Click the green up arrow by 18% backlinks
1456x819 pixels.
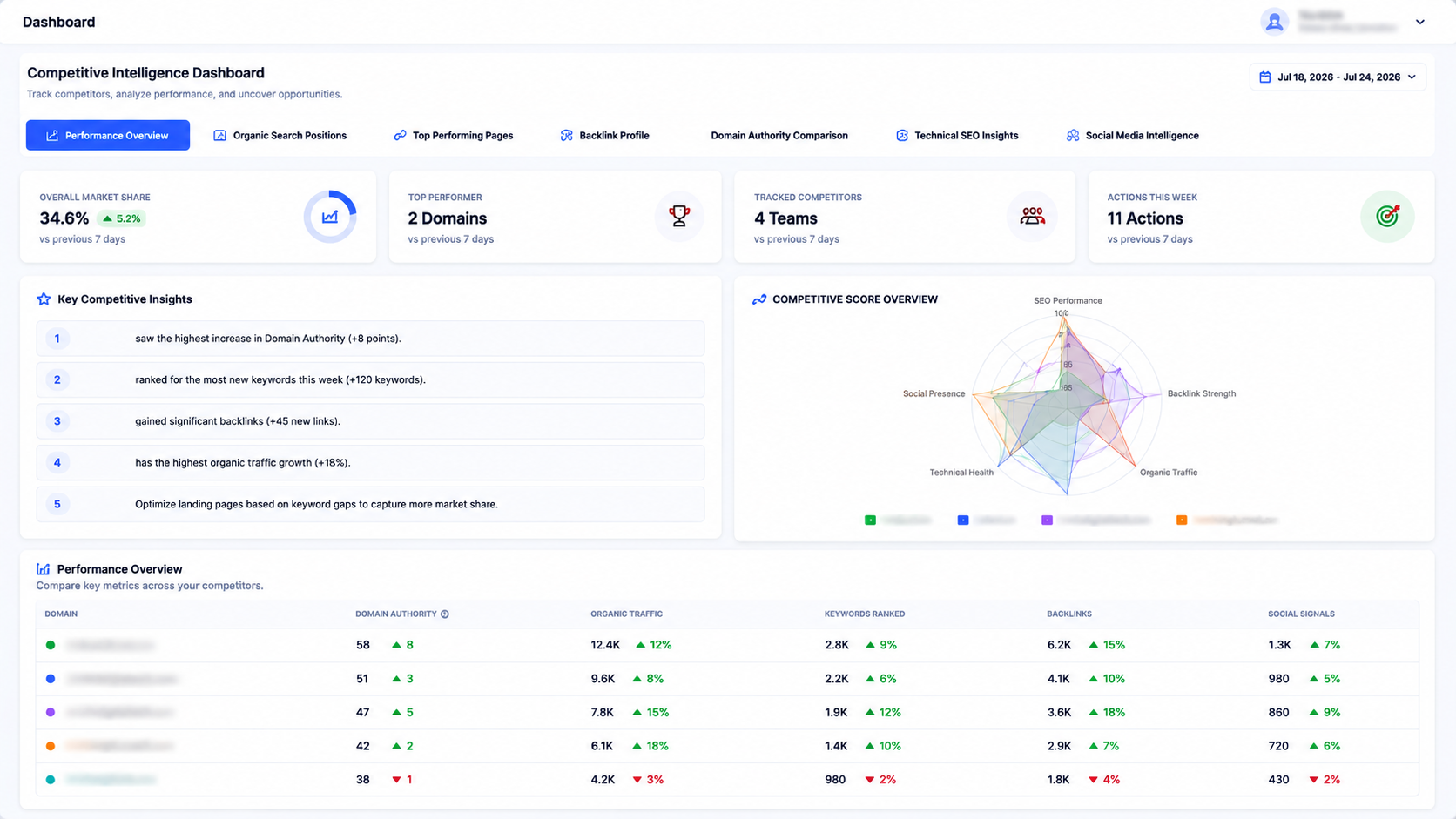tap(1094, 713)
